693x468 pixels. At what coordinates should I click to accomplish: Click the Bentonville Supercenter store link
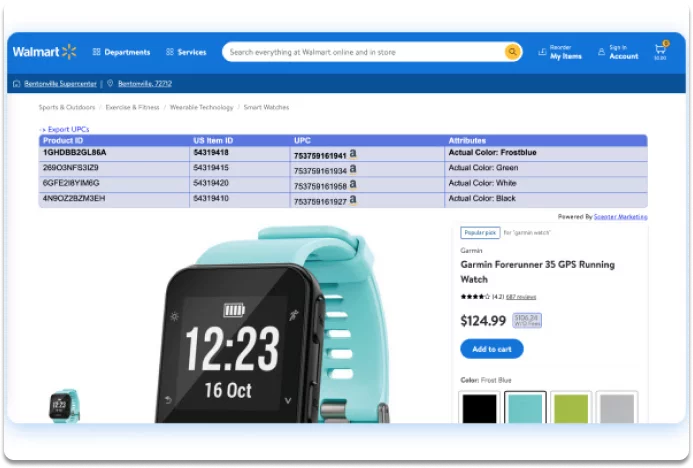pos(60,84)
